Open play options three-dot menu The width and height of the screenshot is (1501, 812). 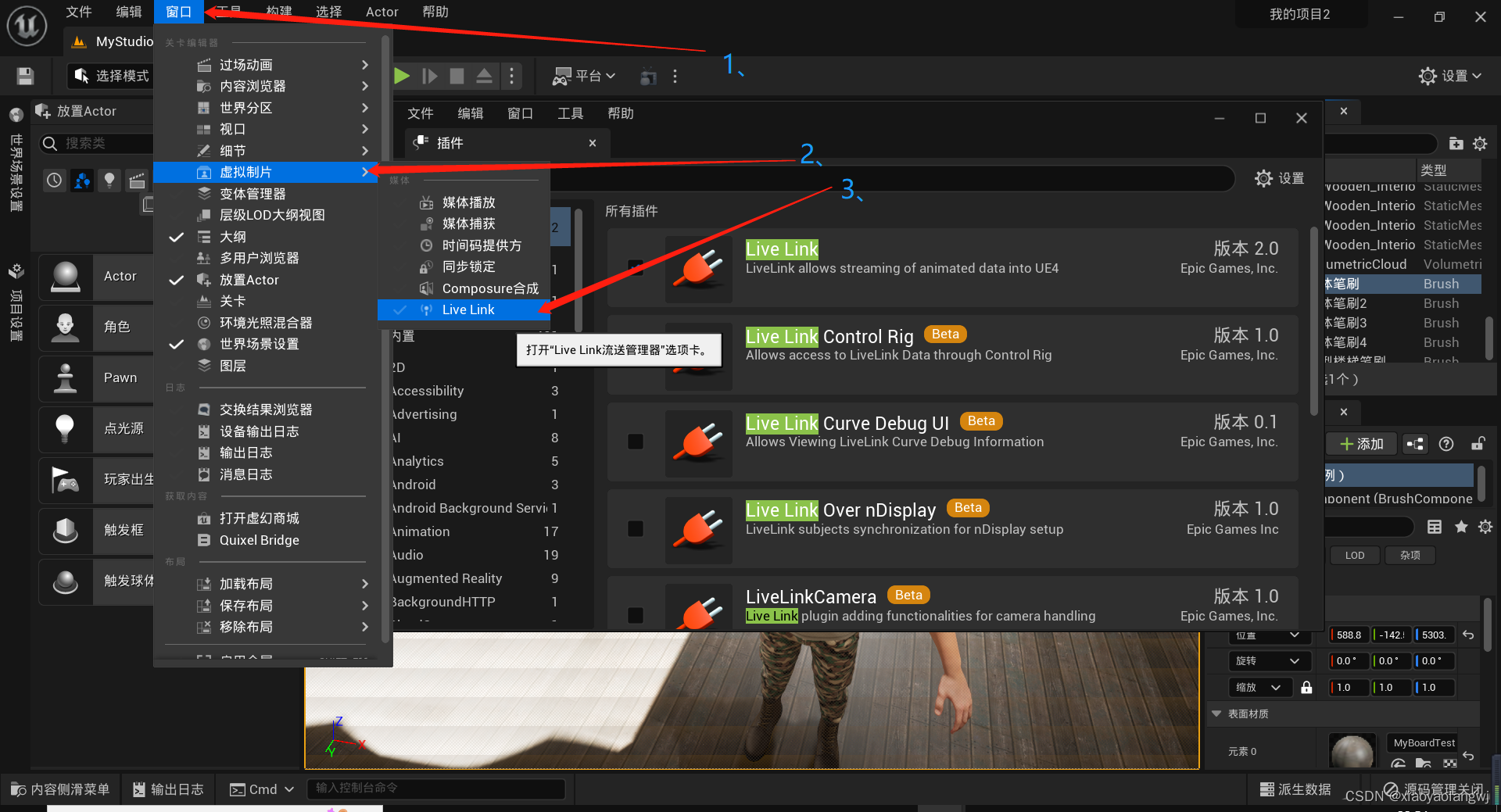pos(512,76)
